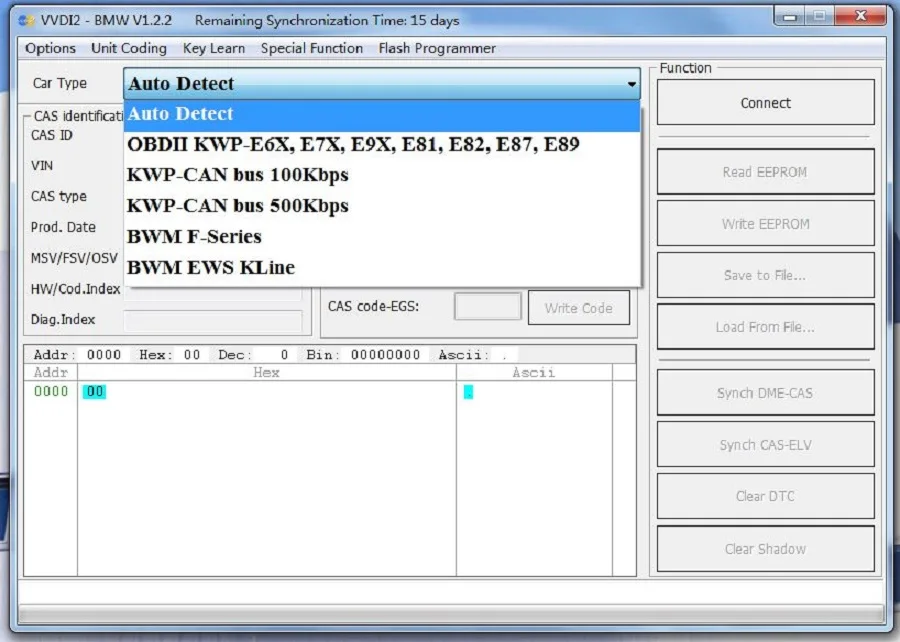The height and width of the screenshot is (642, 900).
Task: Open the Special Function menu
Action: (312, 48)
